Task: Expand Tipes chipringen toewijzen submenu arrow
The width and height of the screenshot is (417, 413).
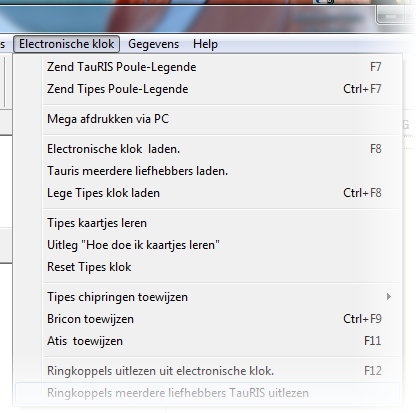Action: click(389, 297)
